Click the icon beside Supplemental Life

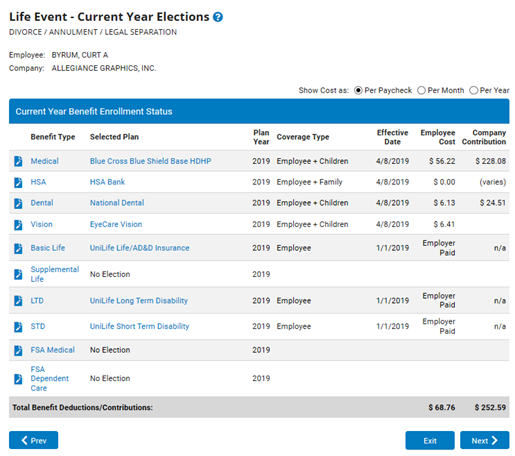point(18,274)
